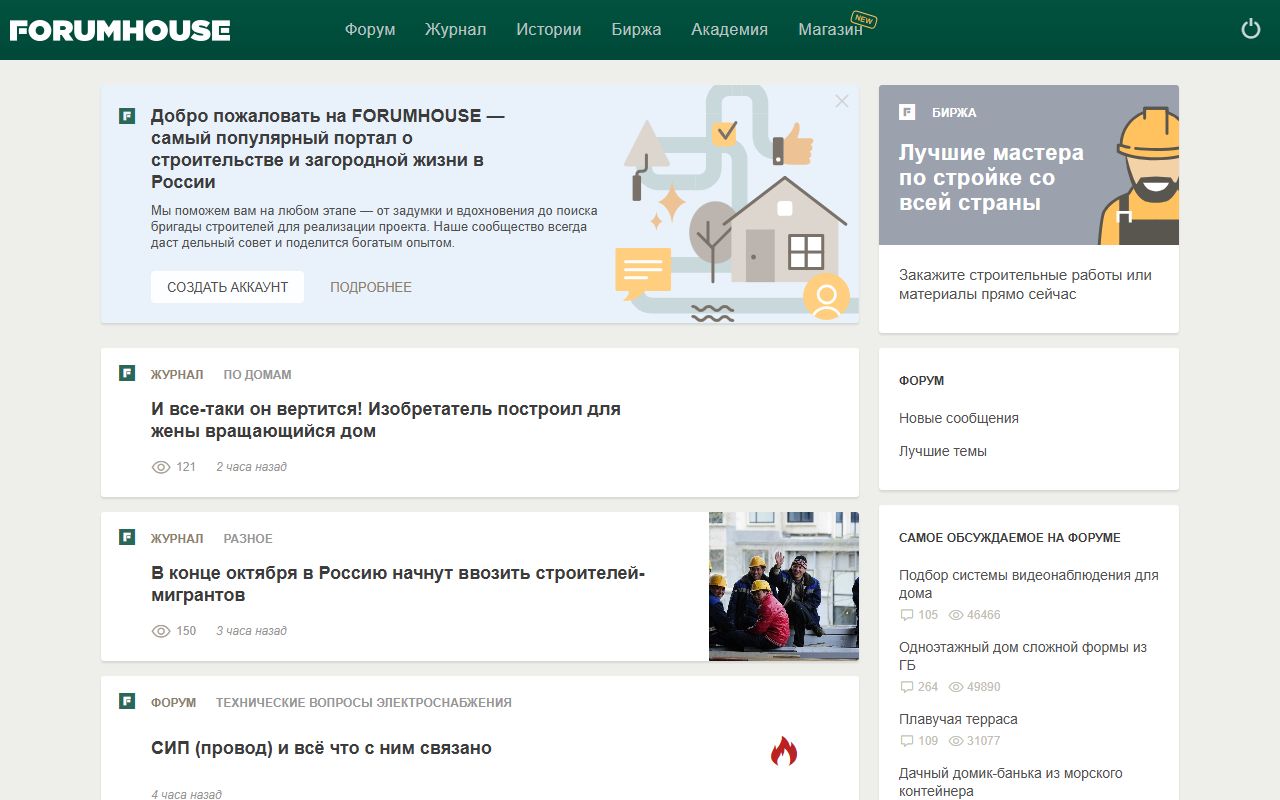The width and height of the screenshot is (1280, 800).
Task: Click the power login icon in header
Action: (1251, 29)
